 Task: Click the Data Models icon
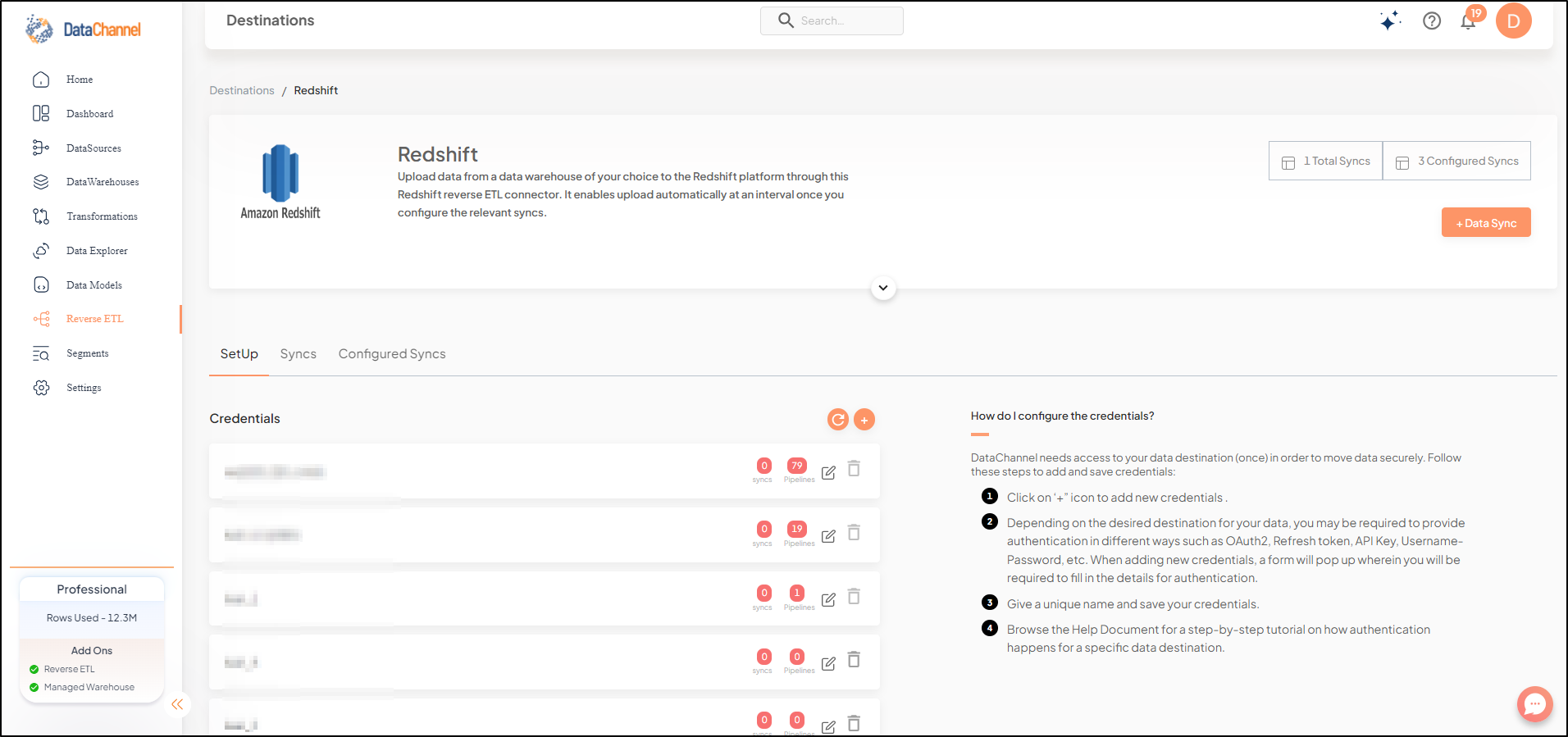(41, 284)
